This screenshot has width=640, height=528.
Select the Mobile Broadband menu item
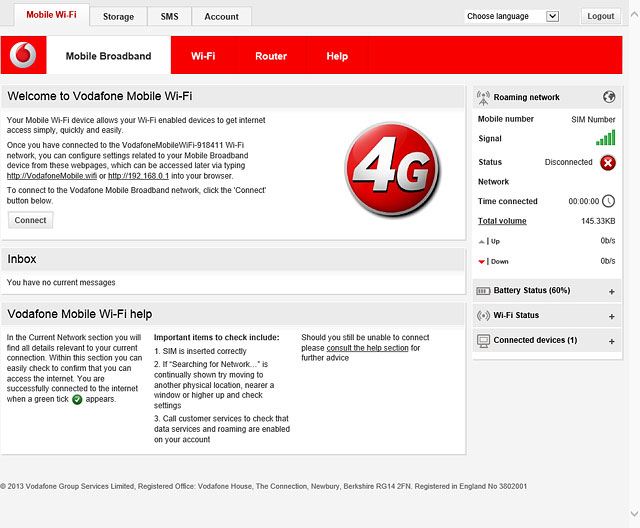point(109,56)
